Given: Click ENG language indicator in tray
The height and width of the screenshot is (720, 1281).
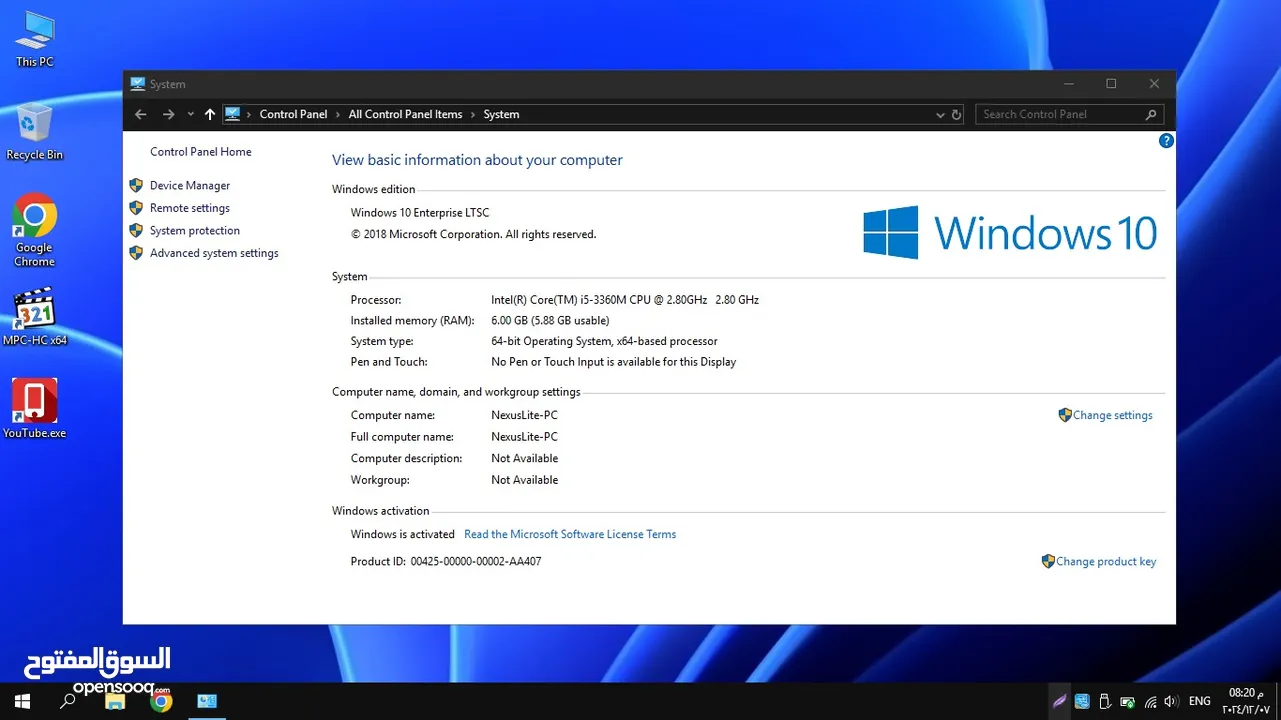Looking at the screenshot, I should [x=1200, y=701].
